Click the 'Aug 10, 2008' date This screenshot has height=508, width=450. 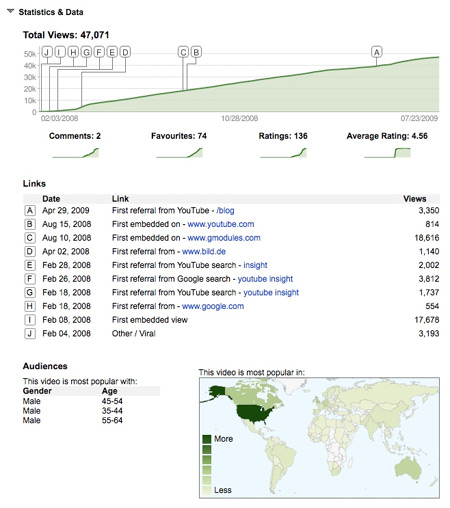(x=67, y=238)
